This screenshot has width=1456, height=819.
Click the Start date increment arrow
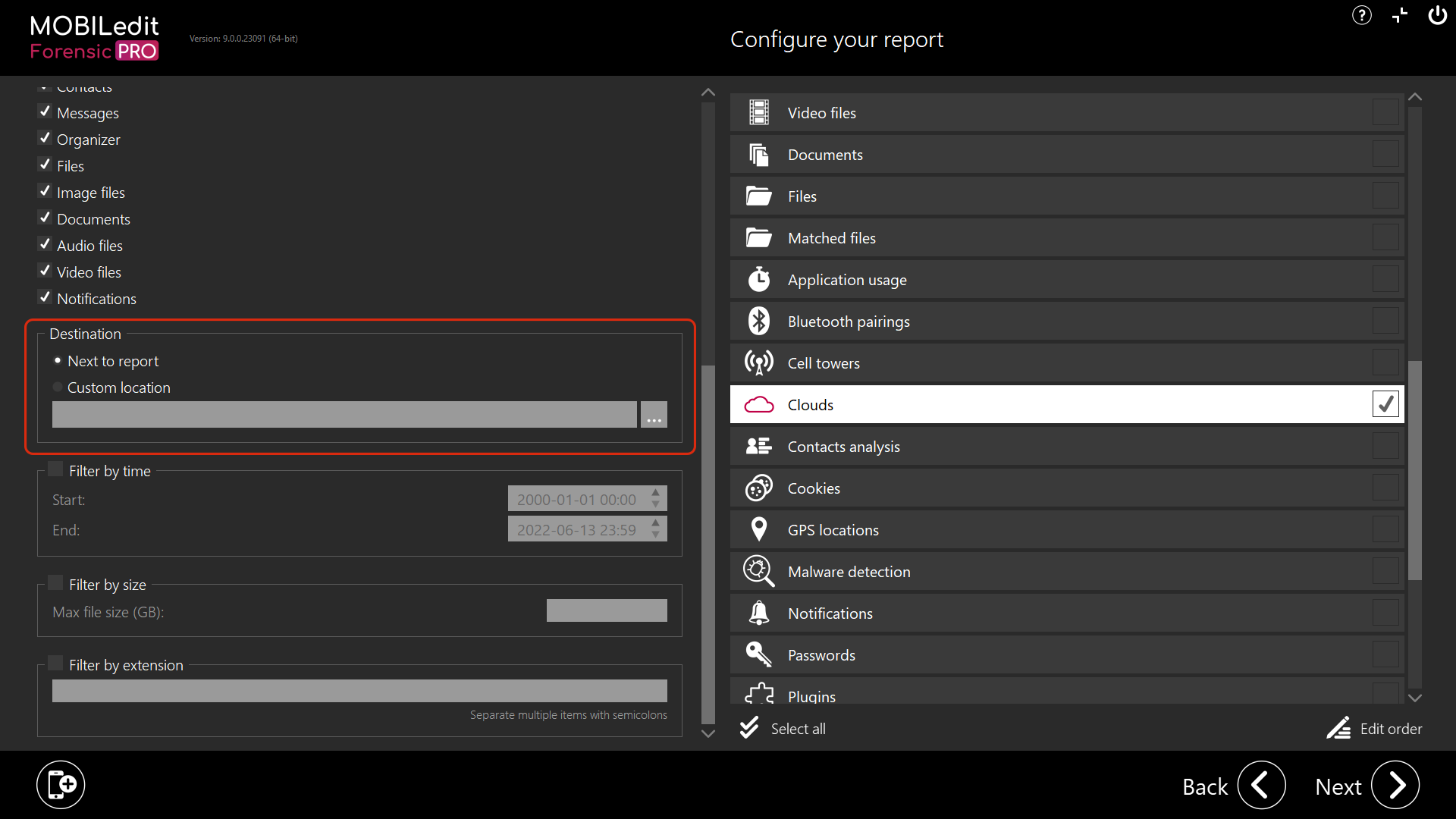(x=655, y=494)
